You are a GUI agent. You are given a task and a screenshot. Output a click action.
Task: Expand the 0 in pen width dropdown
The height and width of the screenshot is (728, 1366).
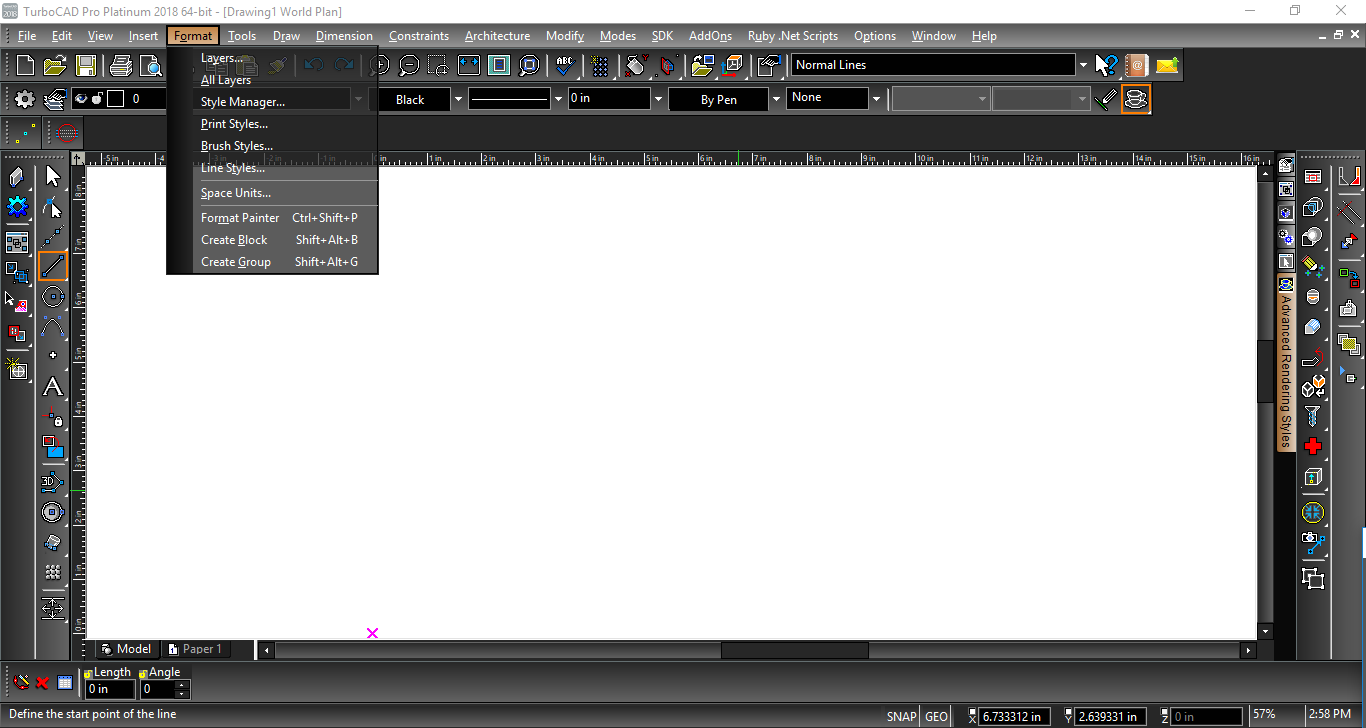click(658, 99)
